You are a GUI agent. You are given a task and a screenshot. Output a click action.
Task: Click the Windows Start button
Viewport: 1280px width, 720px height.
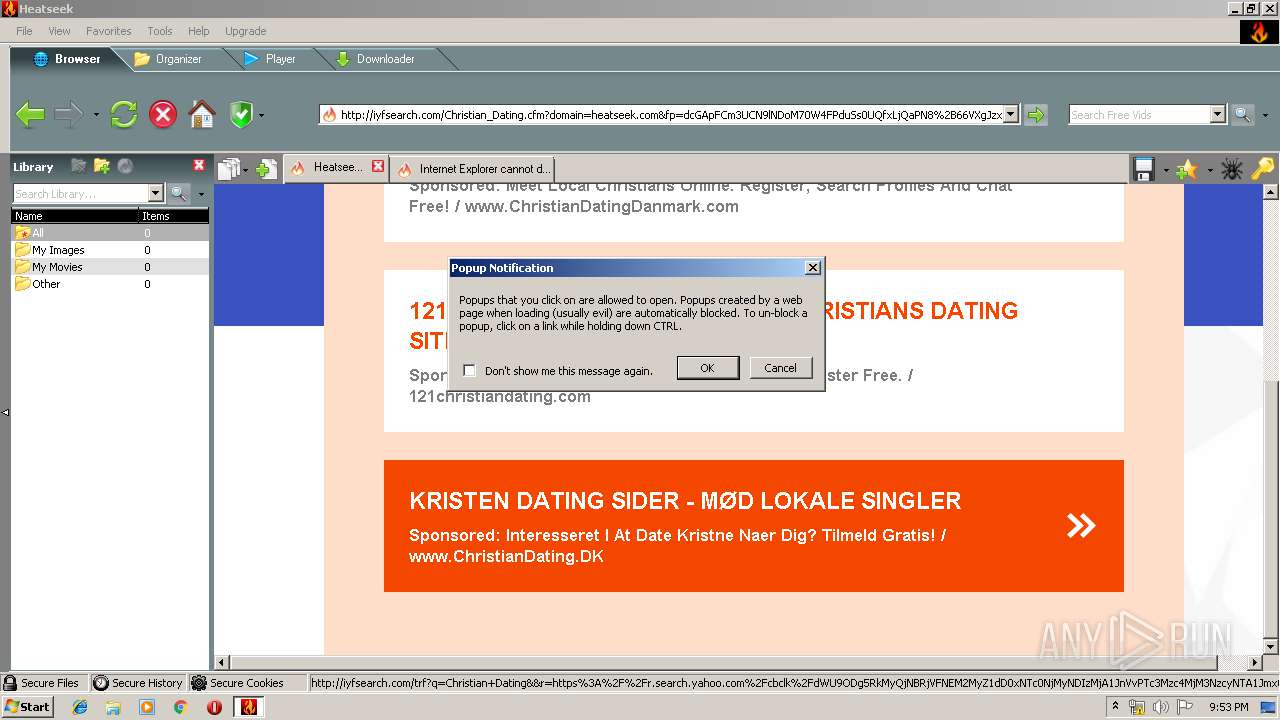(27, 706)
